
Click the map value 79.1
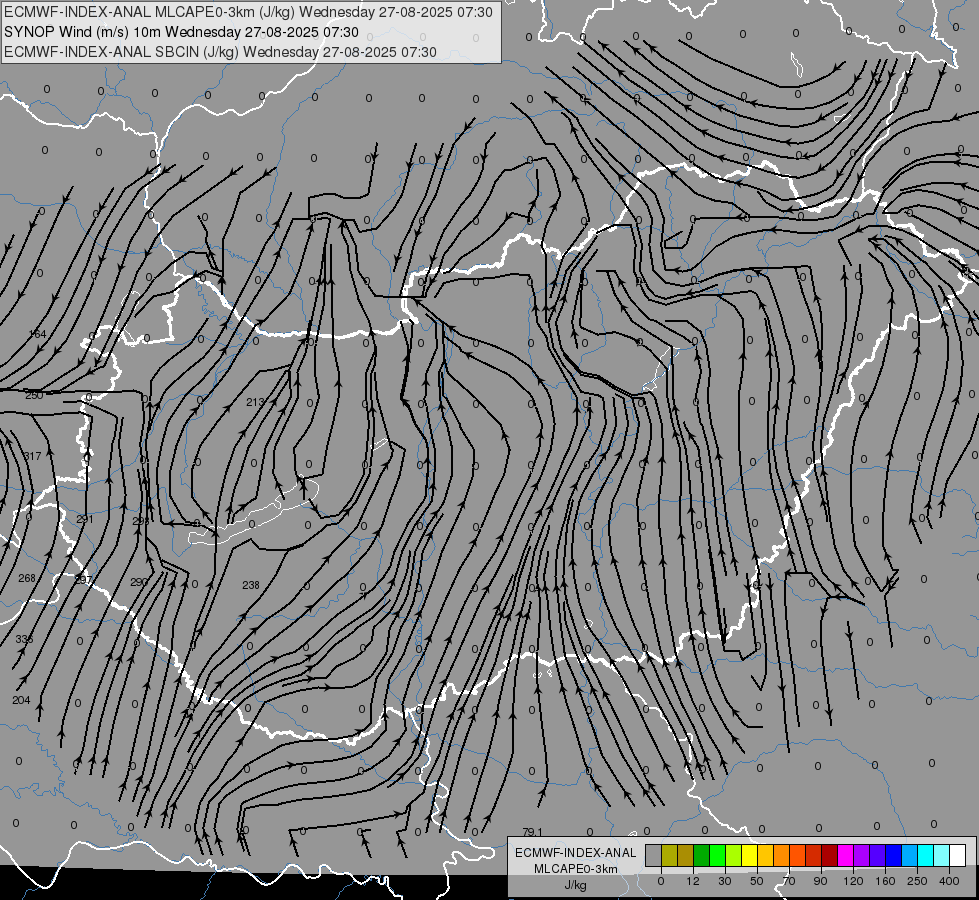(533, 832)
